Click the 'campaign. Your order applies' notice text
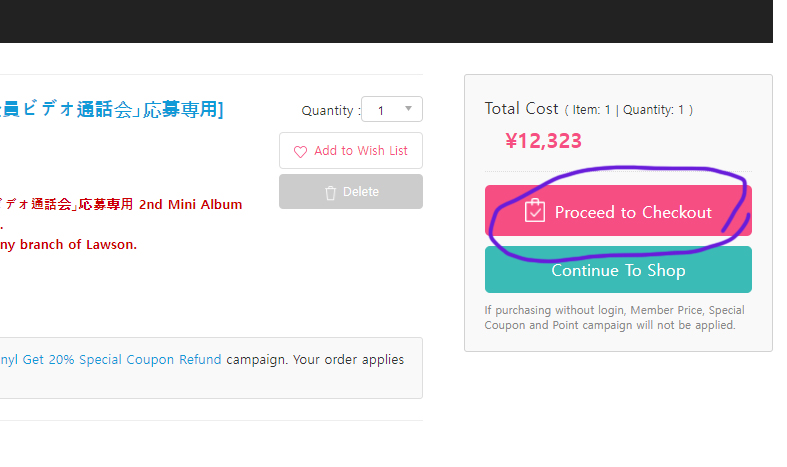 coord(315,359)
